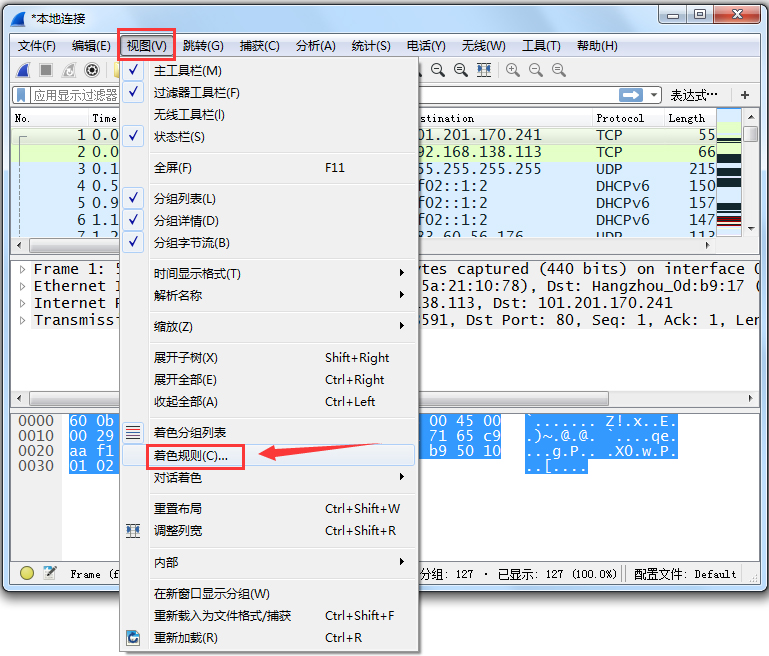Expand the Frame 1 tree node
Screen dimensions: 769x656
click(22, 269)
